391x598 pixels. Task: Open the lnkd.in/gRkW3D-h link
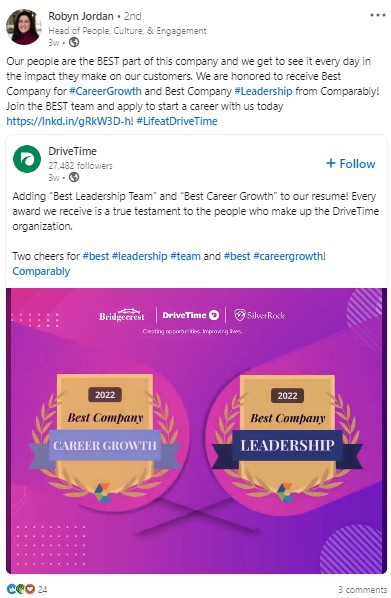click(69, 121)
